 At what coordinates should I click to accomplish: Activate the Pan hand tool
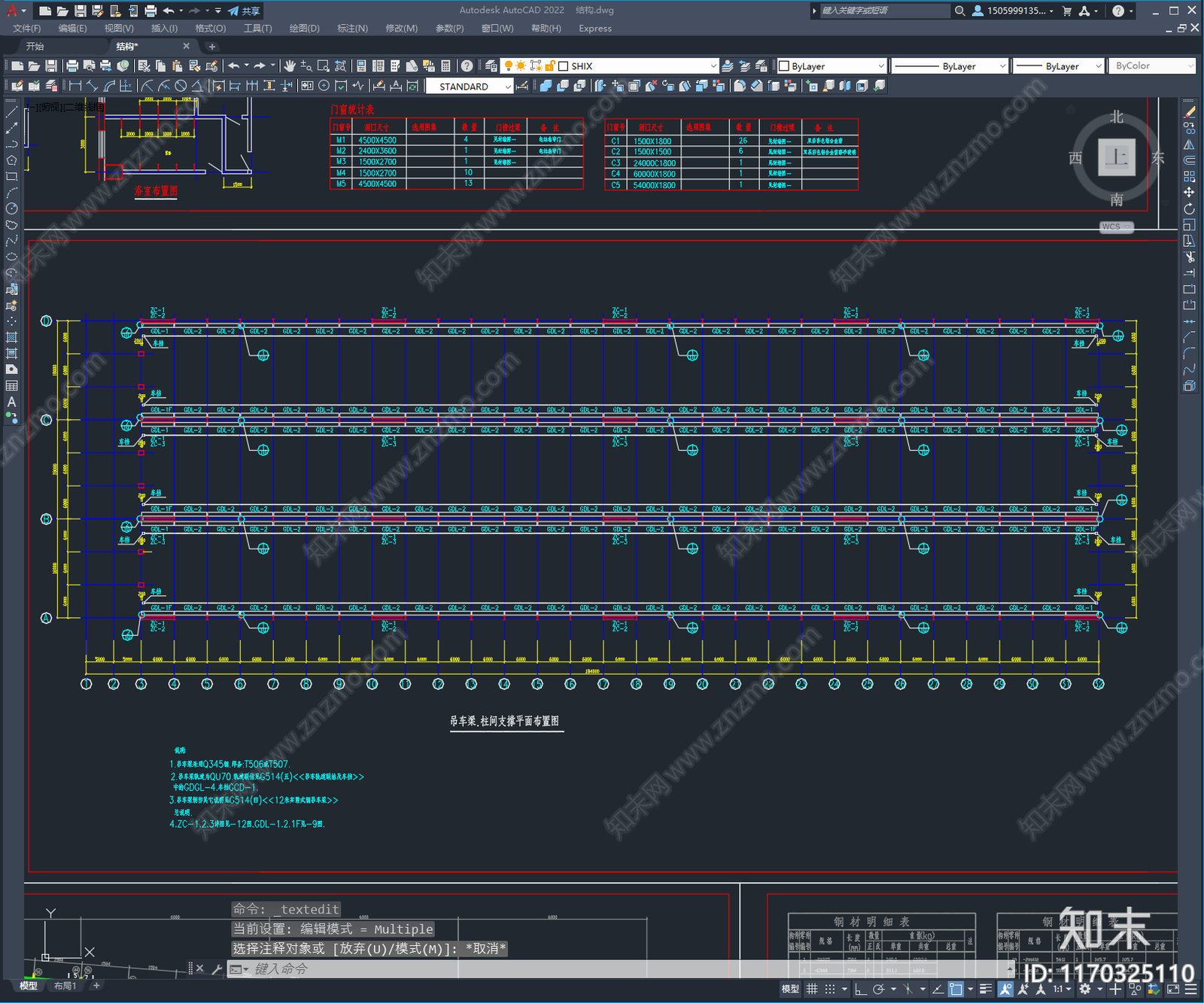(290, 66)
